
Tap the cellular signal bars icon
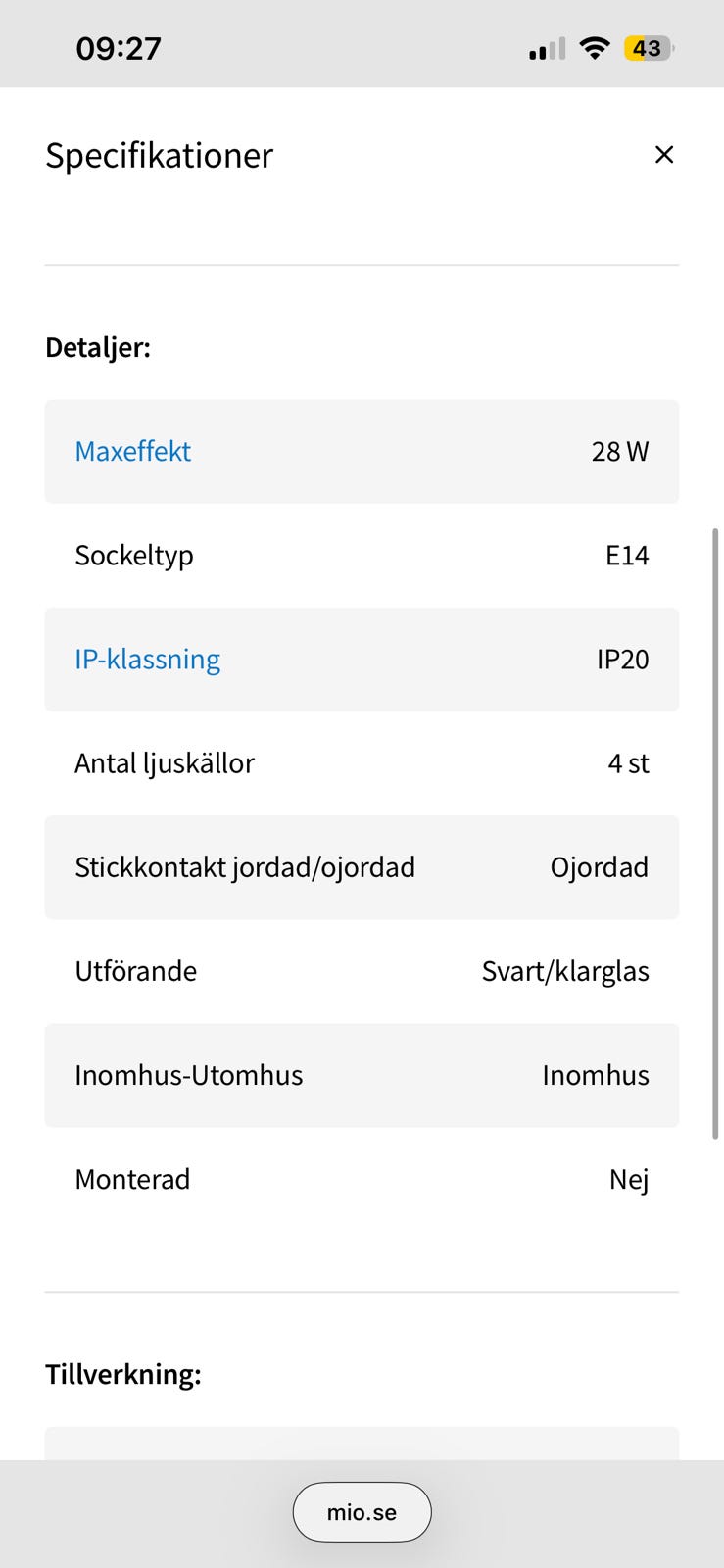[x=547, y=49]
